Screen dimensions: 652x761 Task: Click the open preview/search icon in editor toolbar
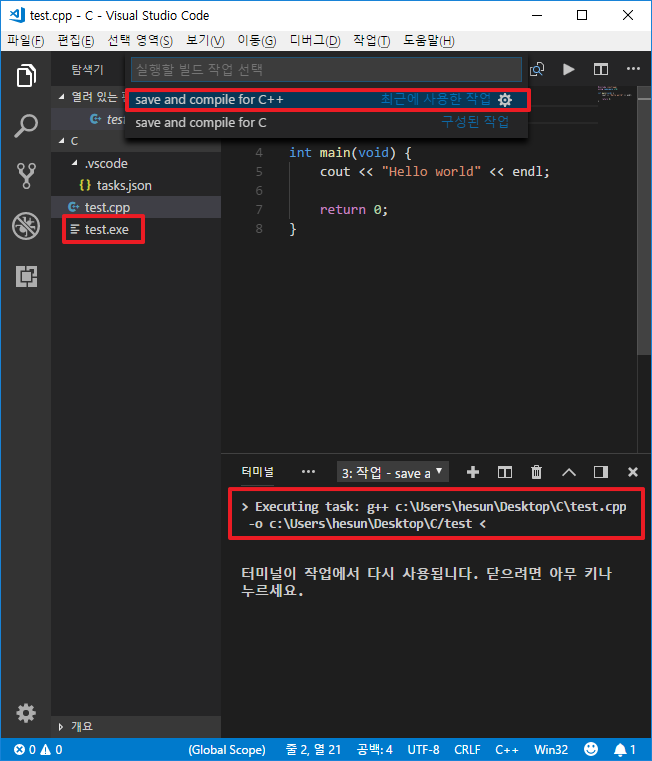tap(537, 69)
